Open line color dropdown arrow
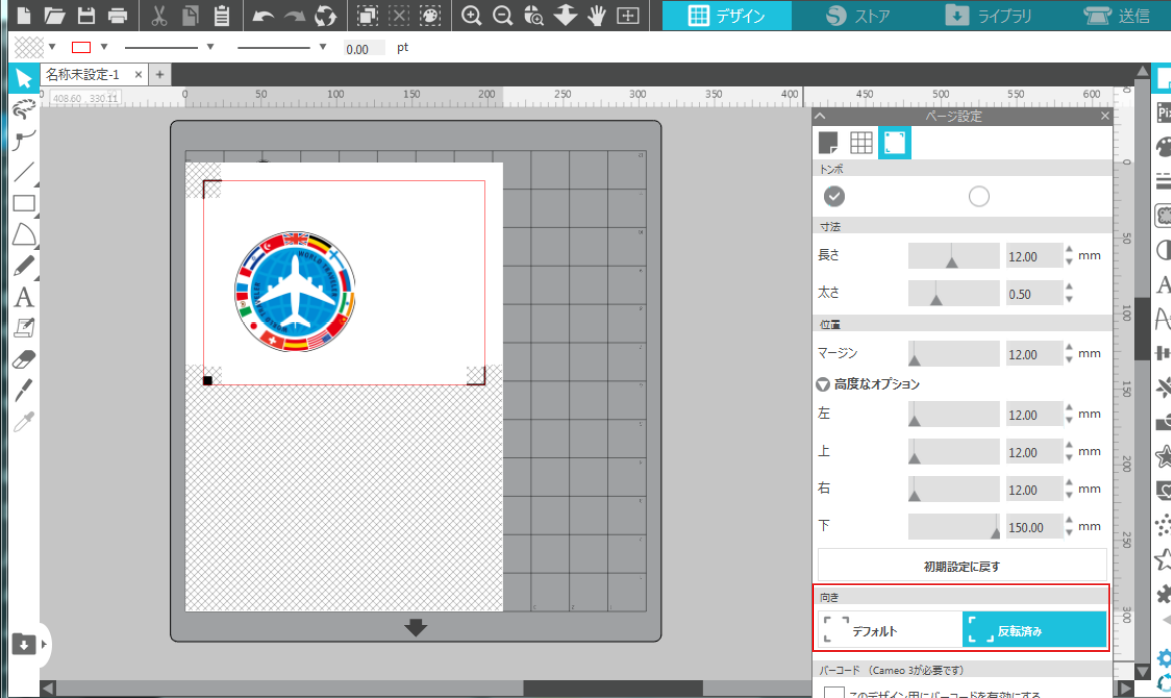 pos(104,47)
